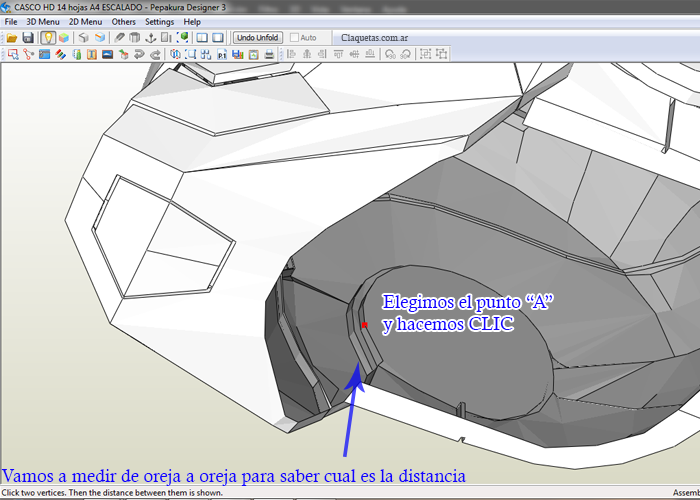Click the group parts icon
The width and height of the screenshot is (700, 500).
coord(425,54)
